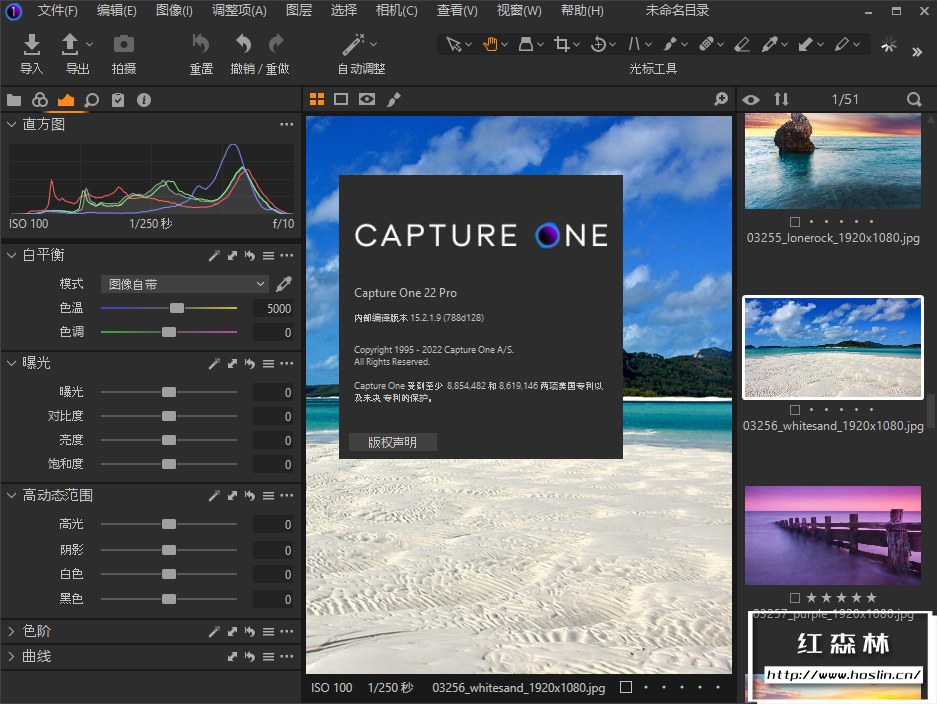Viewport: 937px width, 704px height.
Task: Select the Crop tool in cursor tools
Action: click(562, 44)
